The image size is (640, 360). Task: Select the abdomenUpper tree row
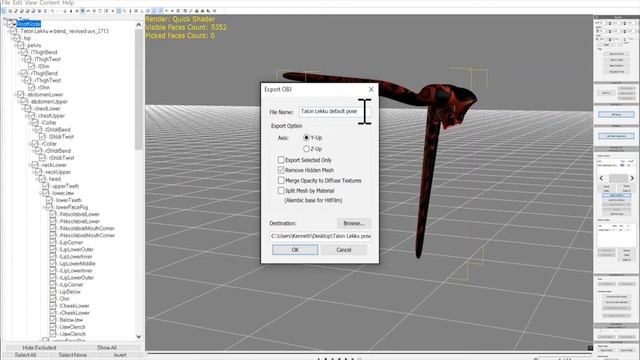[49, 102]
